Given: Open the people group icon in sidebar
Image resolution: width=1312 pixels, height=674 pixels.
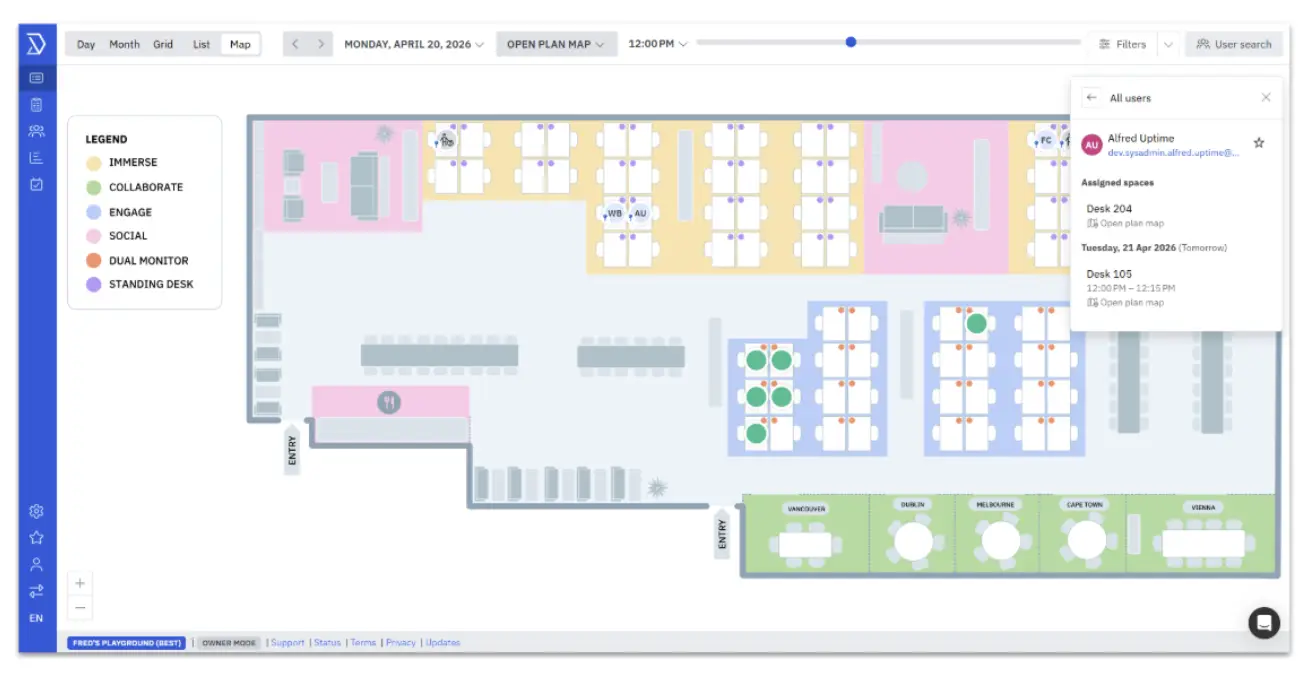Looking at the screenshot, I should click(x=36, y=131).
